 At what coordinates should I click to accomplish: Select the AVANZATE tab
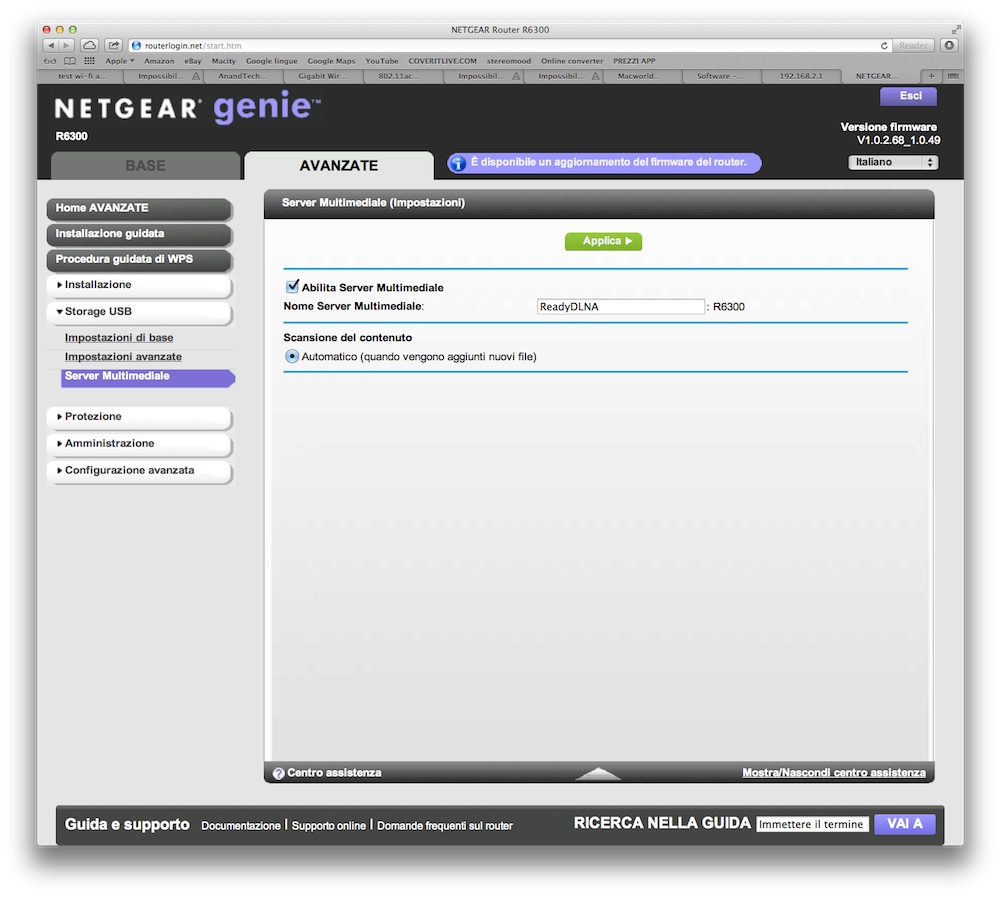[339, 165]
